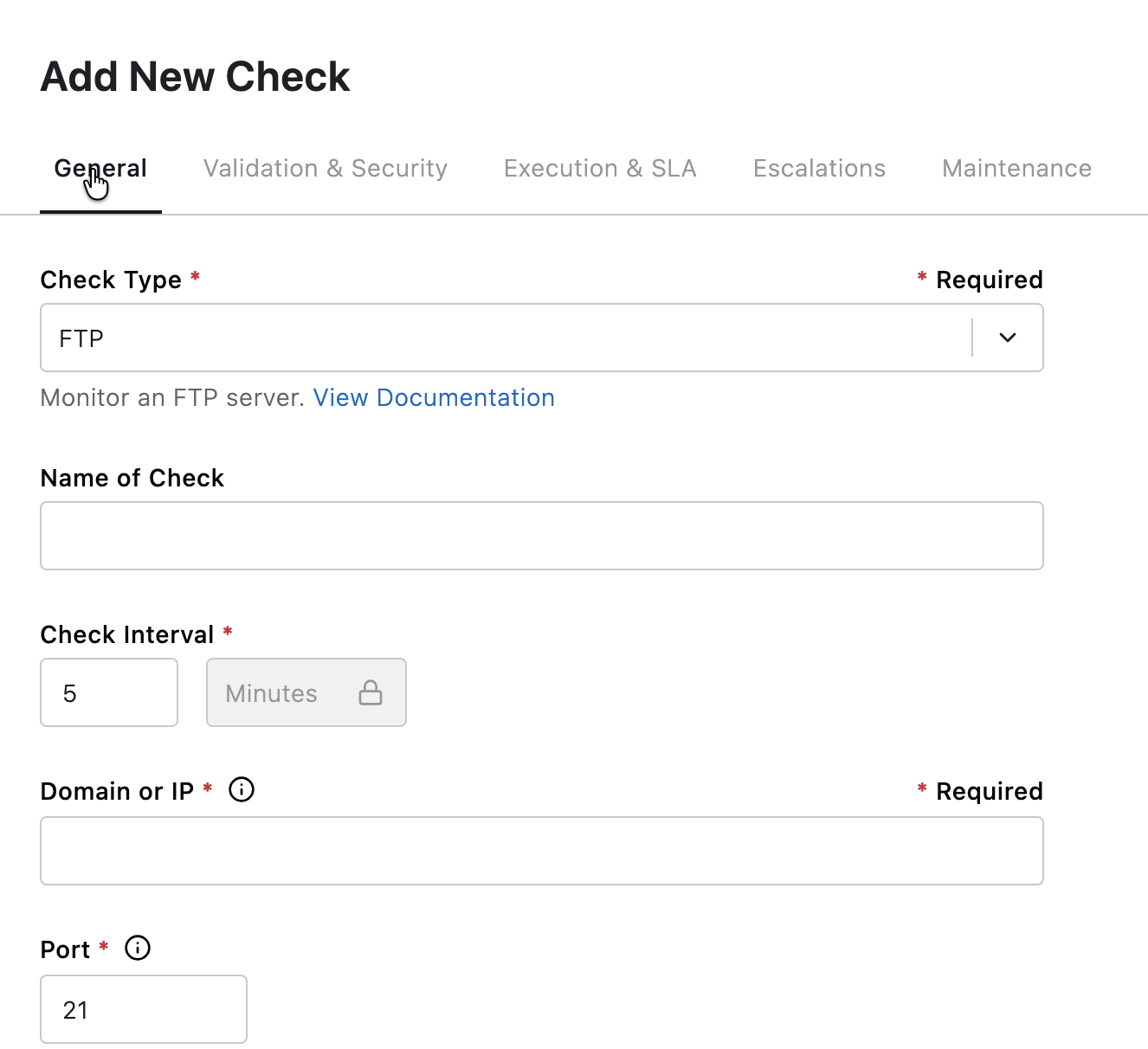
Task: Click the Add New Check heading
Action: [196, 76]
